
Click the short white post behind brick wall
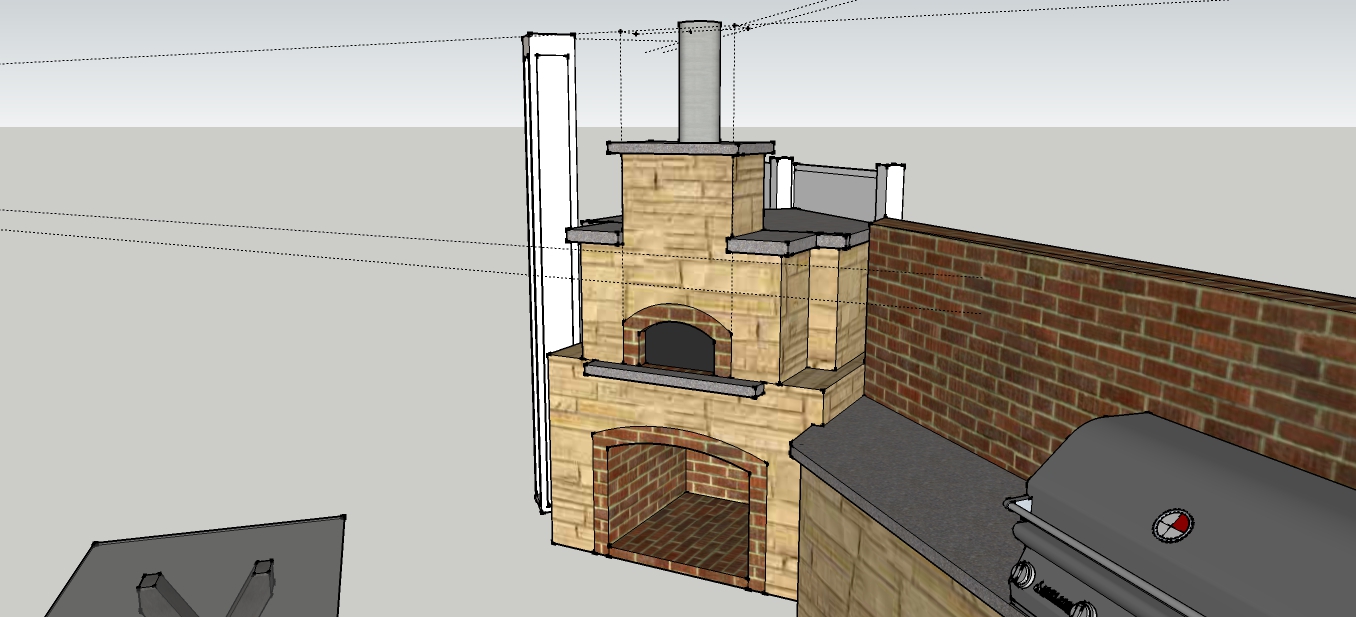tap(890, 190)
